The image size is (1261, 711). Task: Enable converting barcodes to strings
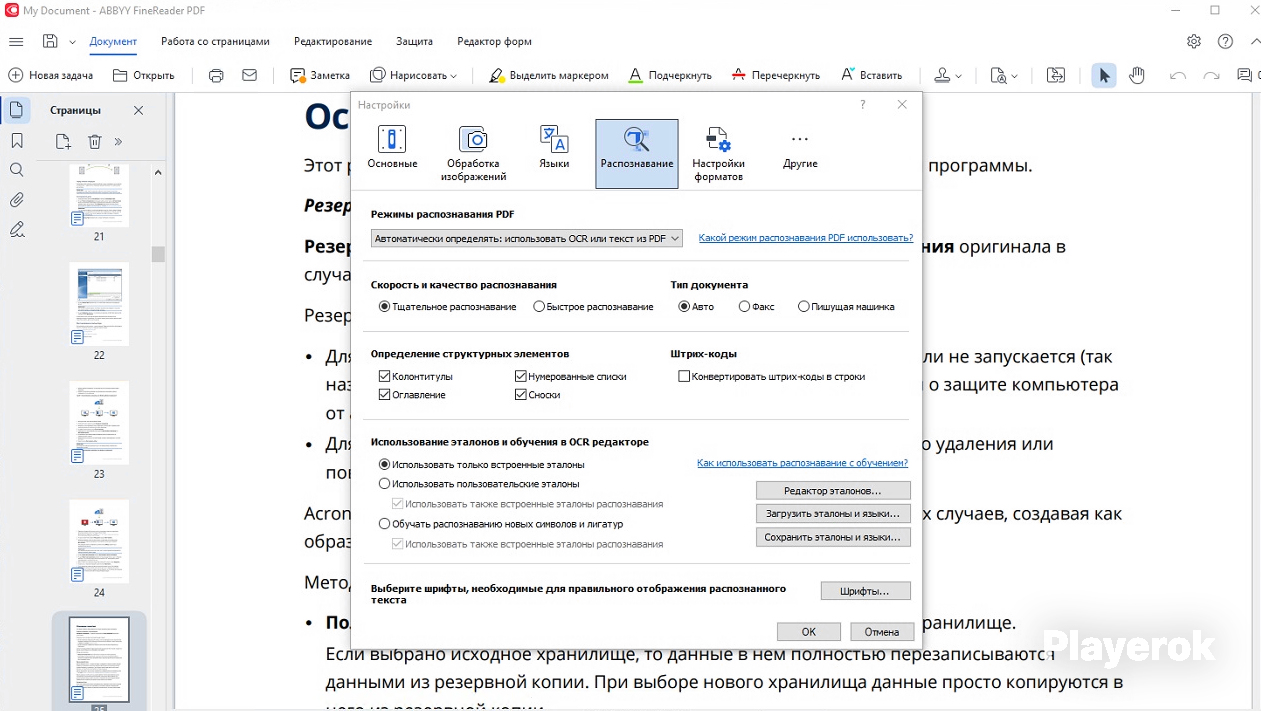(684, 376)
